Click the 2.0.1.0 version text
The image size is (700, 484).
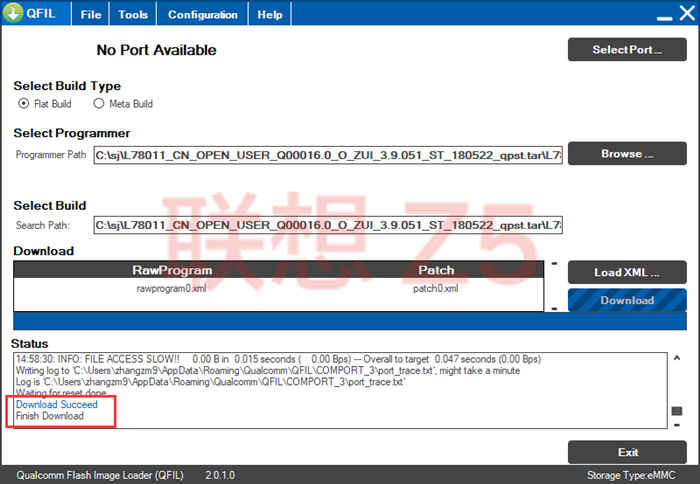(x=220, y=475)
